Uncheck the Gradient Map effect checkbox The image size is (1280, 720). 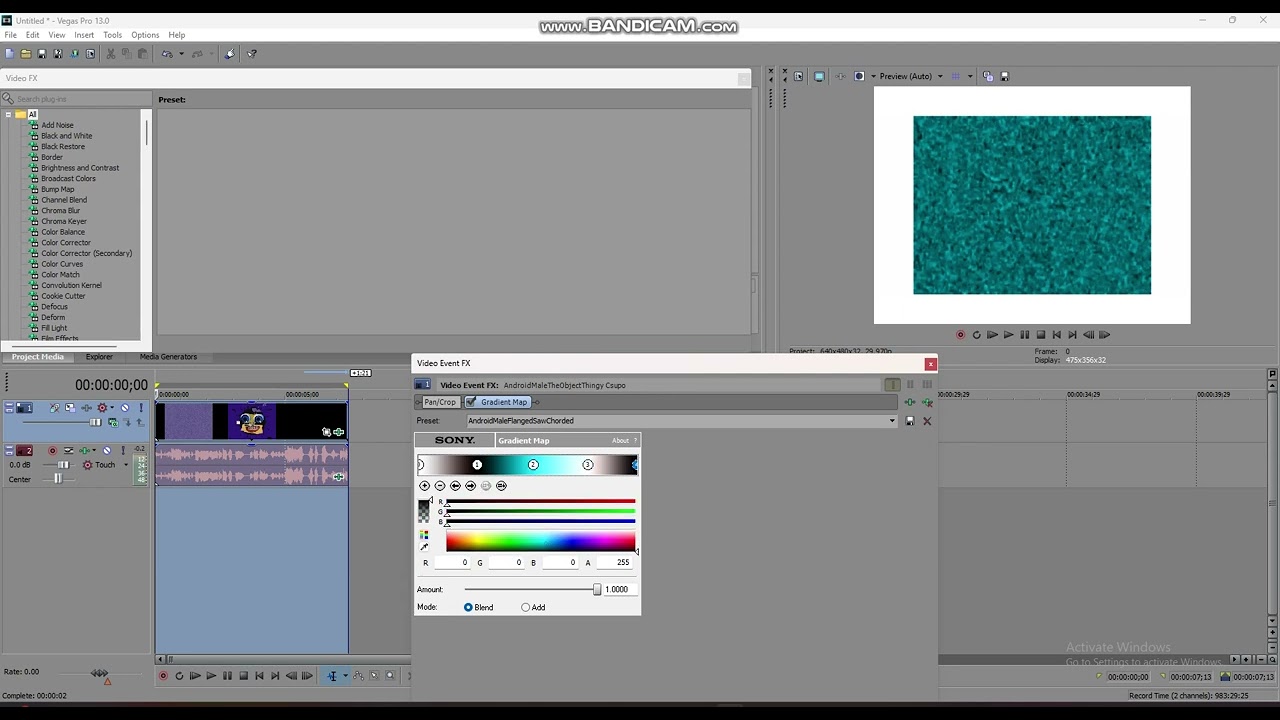point(471,402)
